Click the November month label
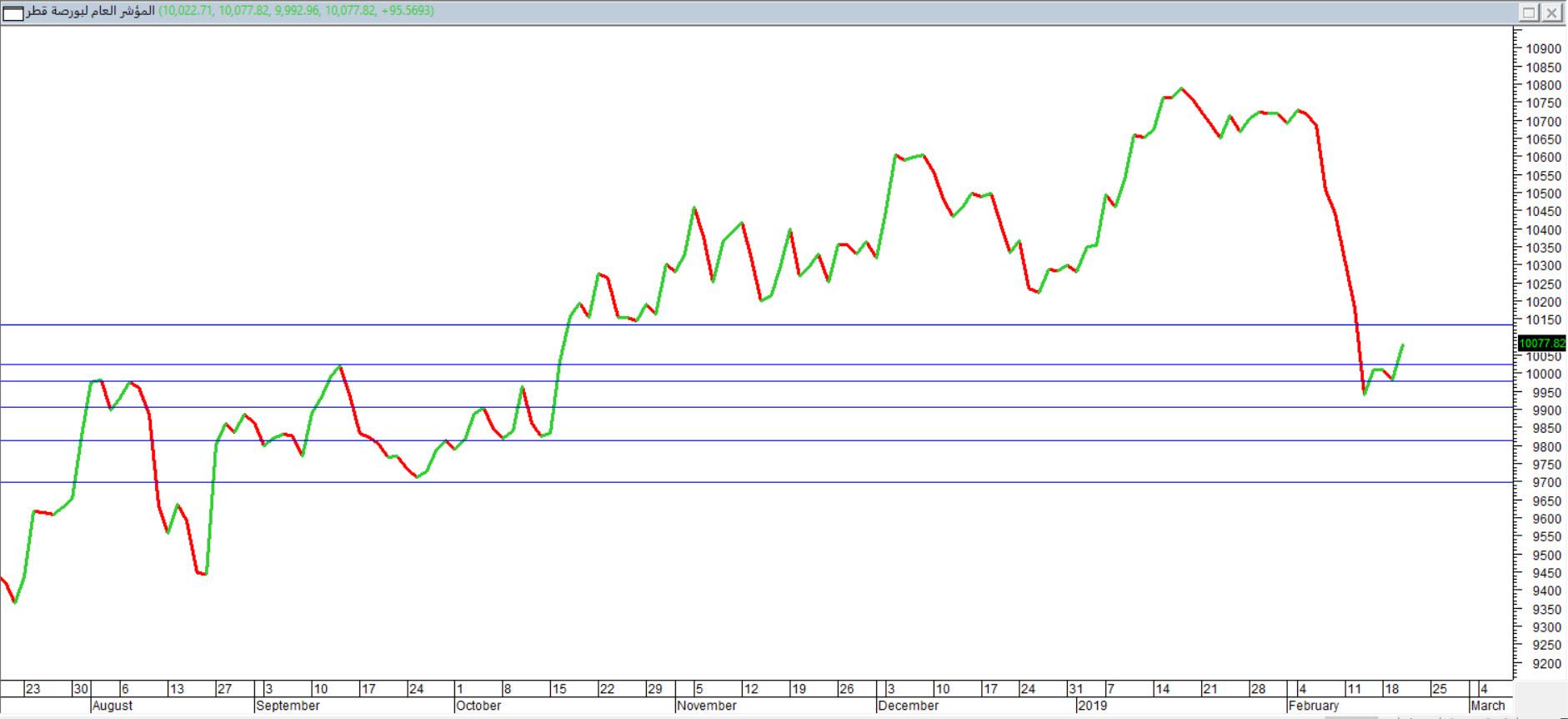This screenshot has width=1568, height=719. point(707,706)
